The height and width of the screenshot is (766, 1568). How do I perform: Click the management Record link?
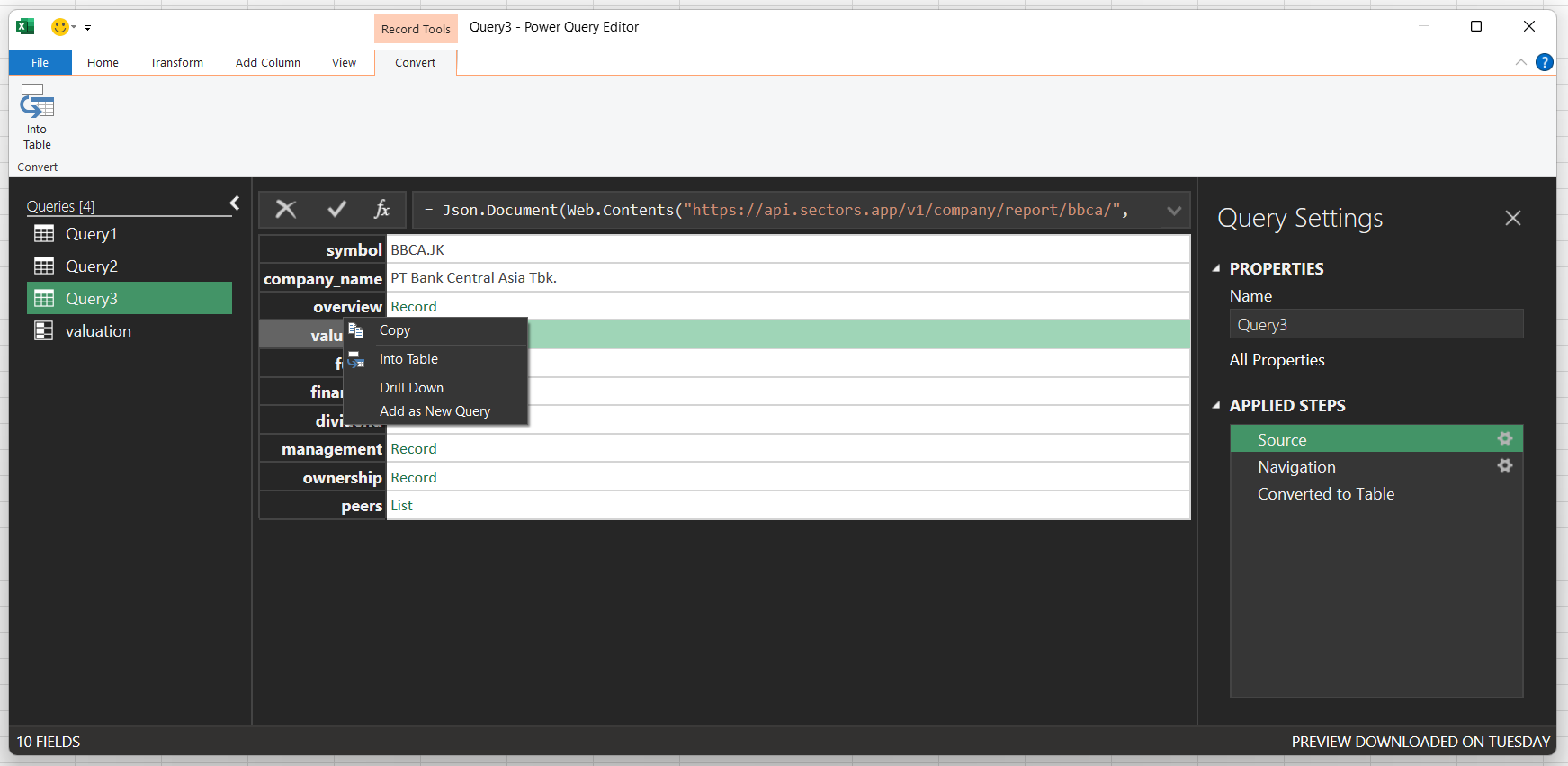[x=414, y=449]
